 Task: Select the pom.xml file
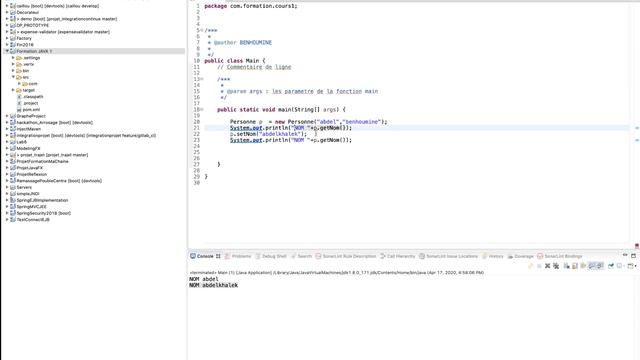31,110
